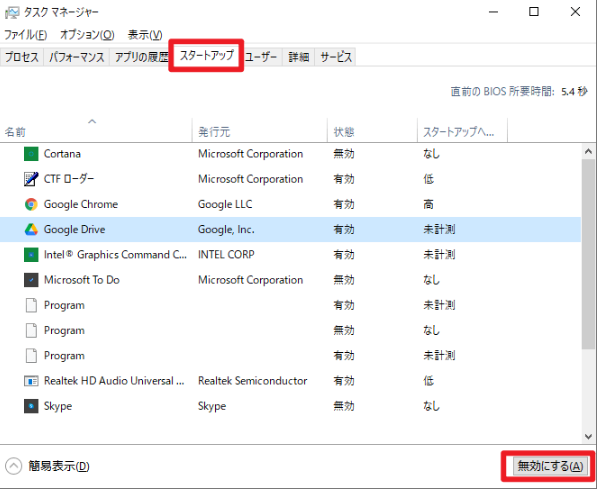Click the 直前の BIOS 所要時間 text

click(502, 92)
